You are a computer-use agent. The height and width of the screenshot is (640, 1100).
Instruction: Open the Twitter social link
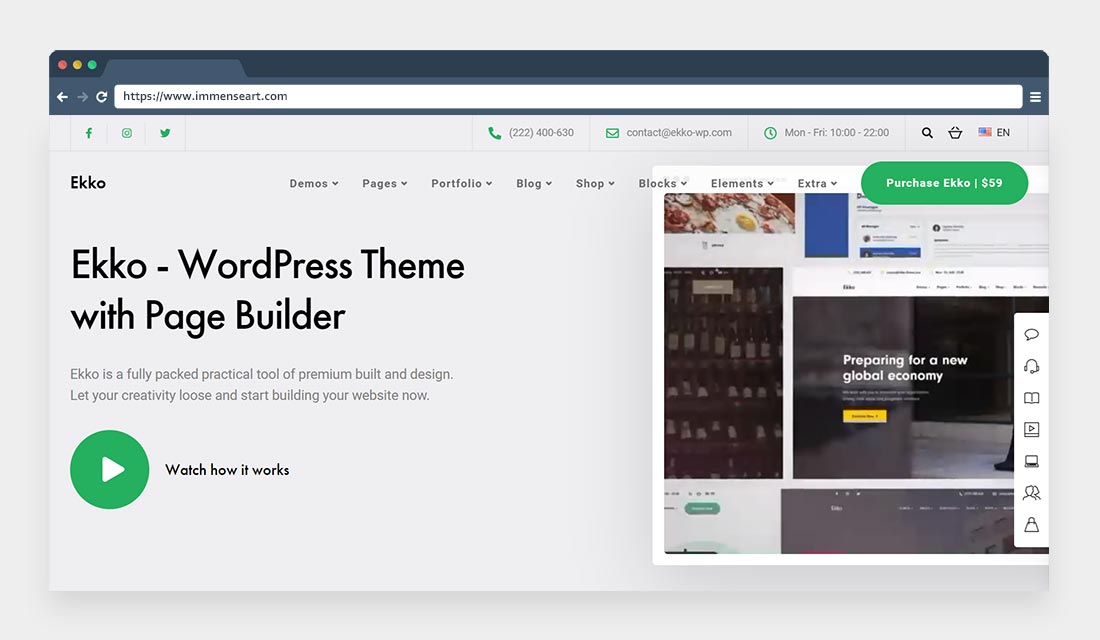[x=165, y=133]
